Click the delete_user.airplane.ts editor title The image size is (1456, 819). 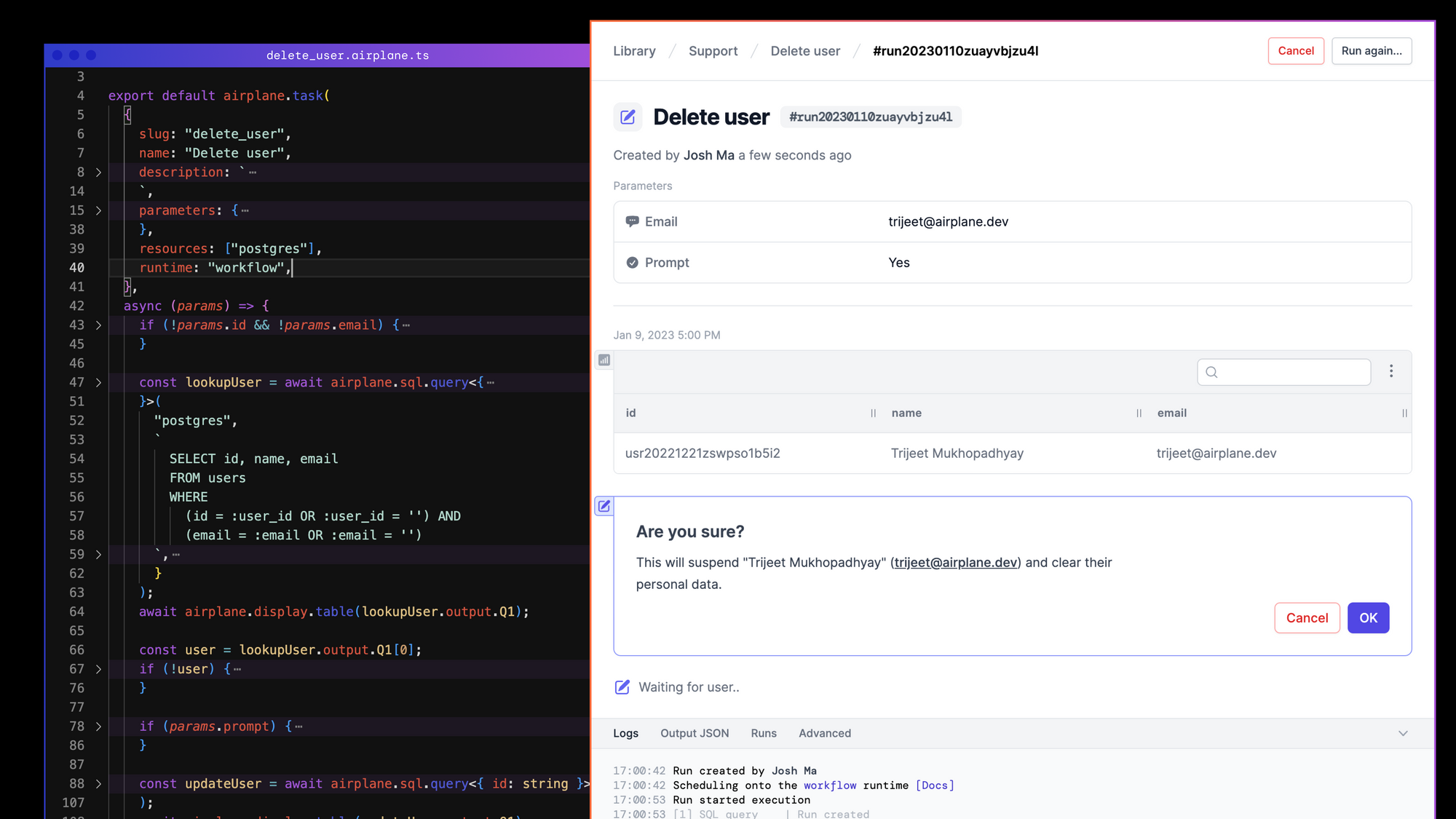[x=347, y=55]
